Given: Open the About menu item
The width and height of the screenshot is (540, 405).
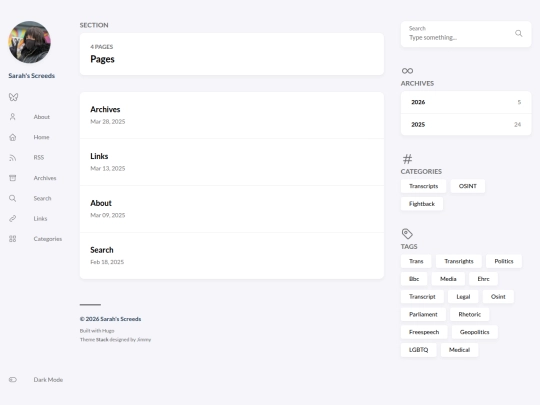Looking at the screenshot, I should tap(42, 117).
